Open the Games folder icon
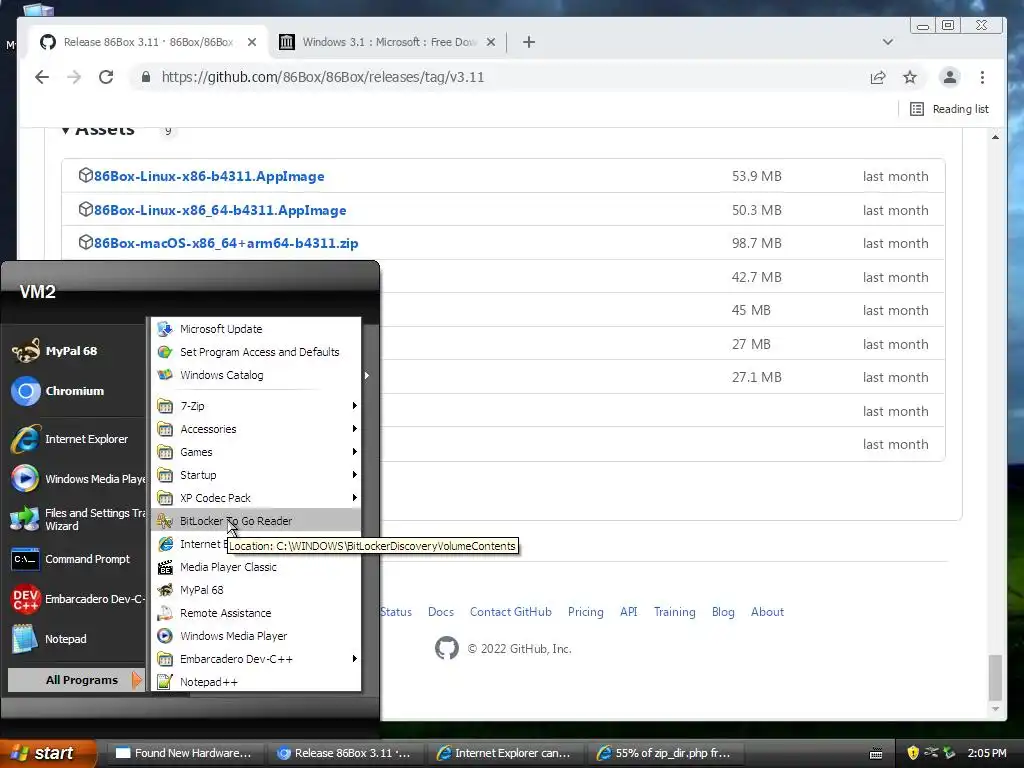1024x768 pixels. [x=165, y=452]
